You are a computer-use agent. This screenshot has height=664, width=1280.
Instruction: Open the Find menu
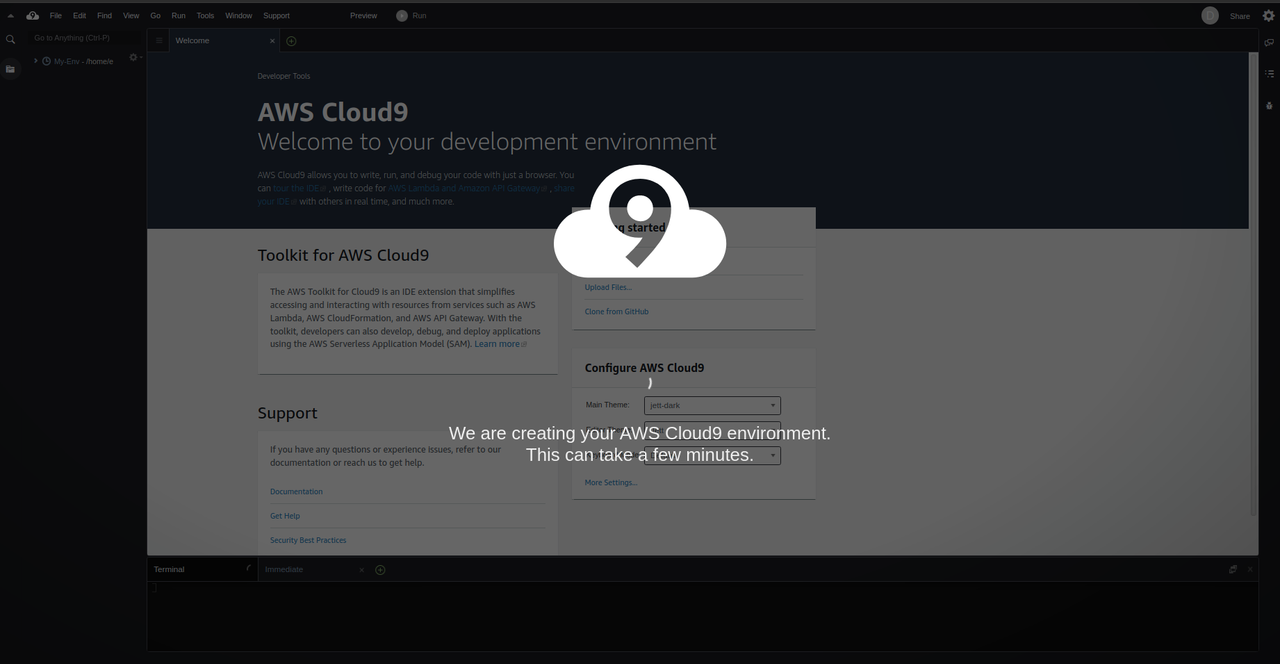coord(104,16)
